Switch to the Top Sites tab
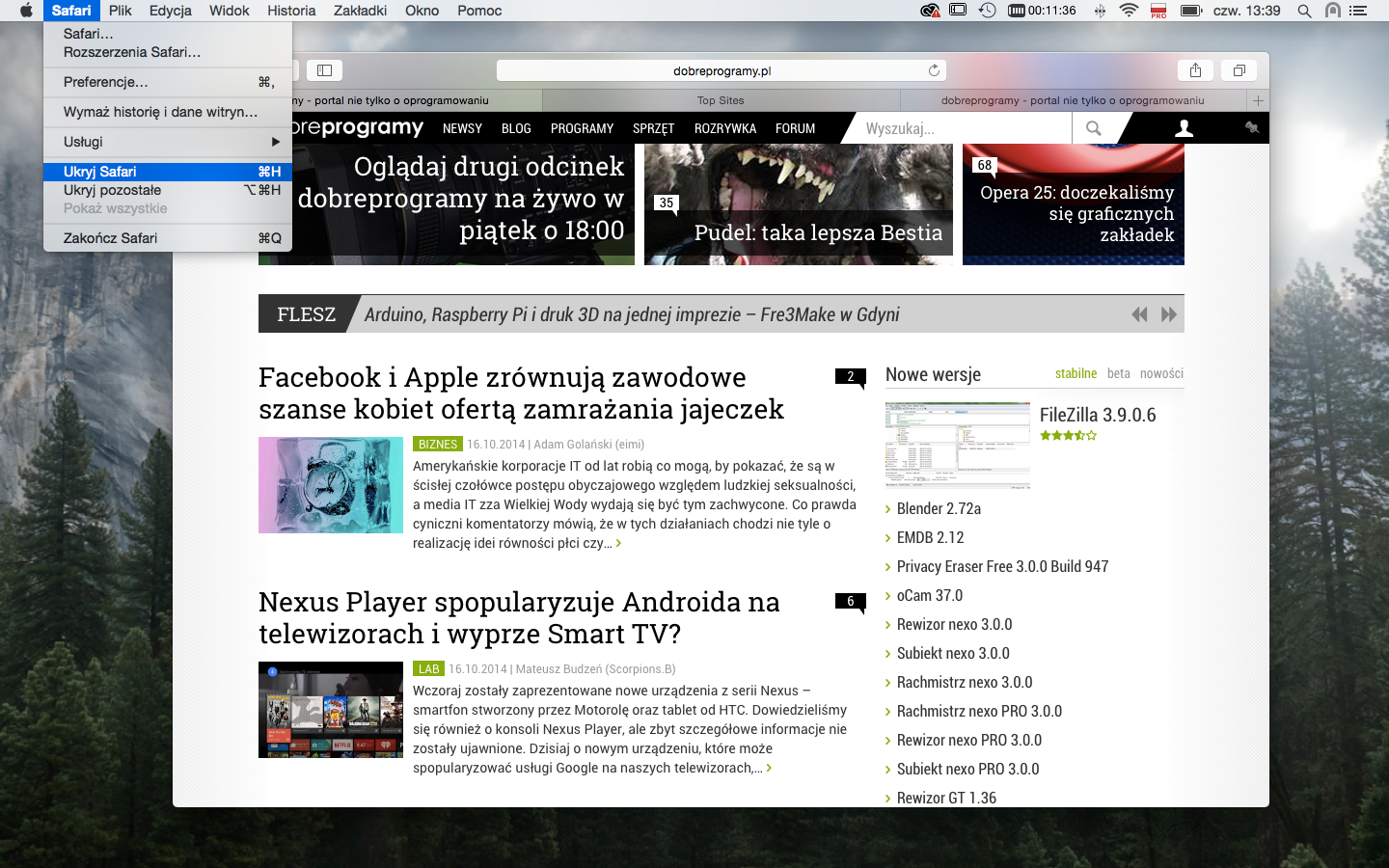1389x868 pixels. pyautogui.click(x=721, y=100)
